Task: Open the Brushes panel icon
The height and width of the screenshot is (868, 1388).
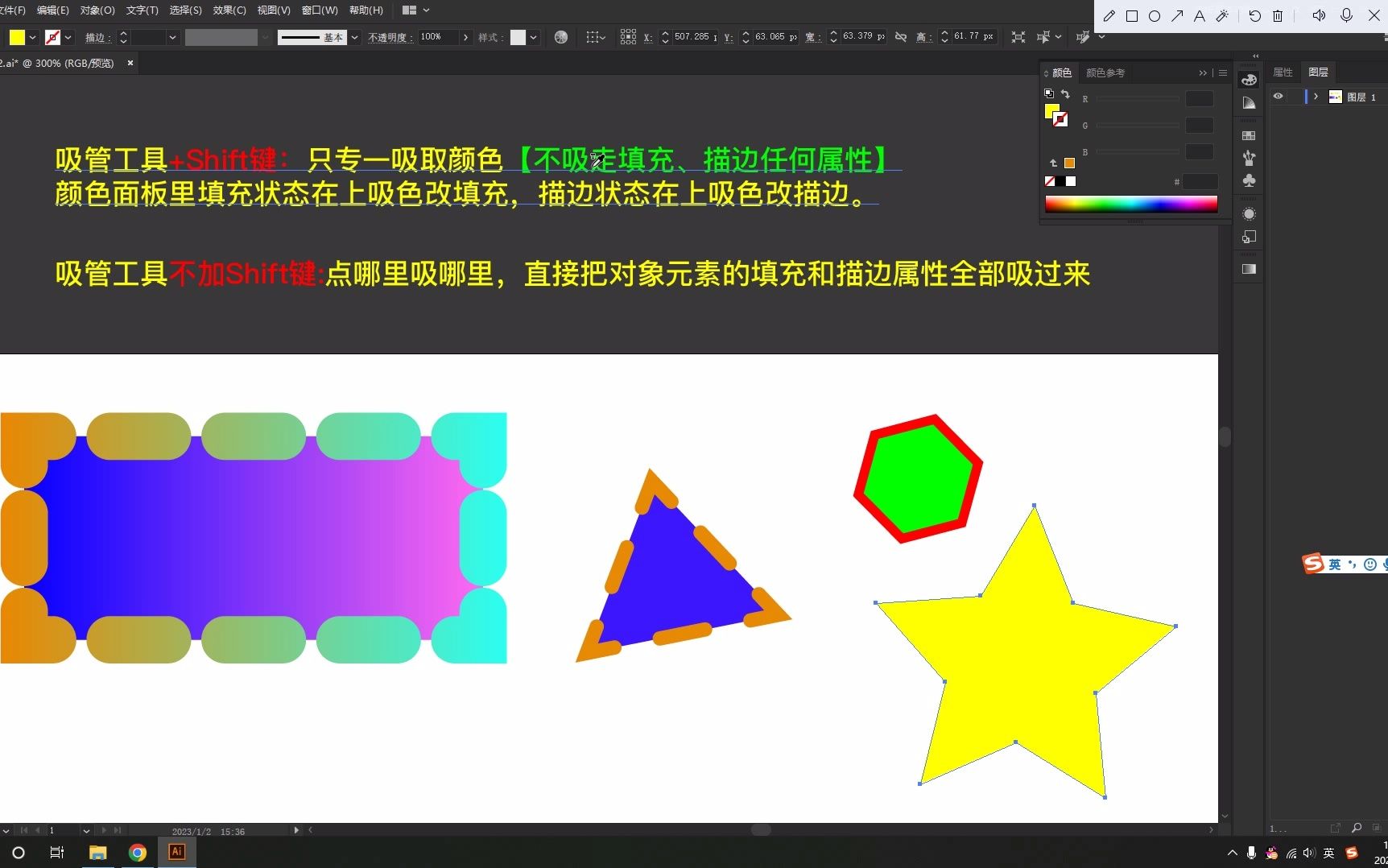Action: pyautogui.click(x=1249, y=158)
